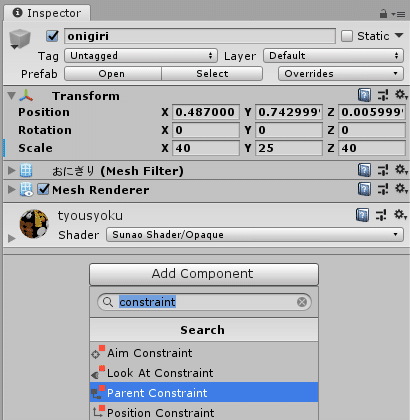The width and height of the screenshot is (410, 420).
Task: Click the Rotation Z value field
Action: coord(372,130)
